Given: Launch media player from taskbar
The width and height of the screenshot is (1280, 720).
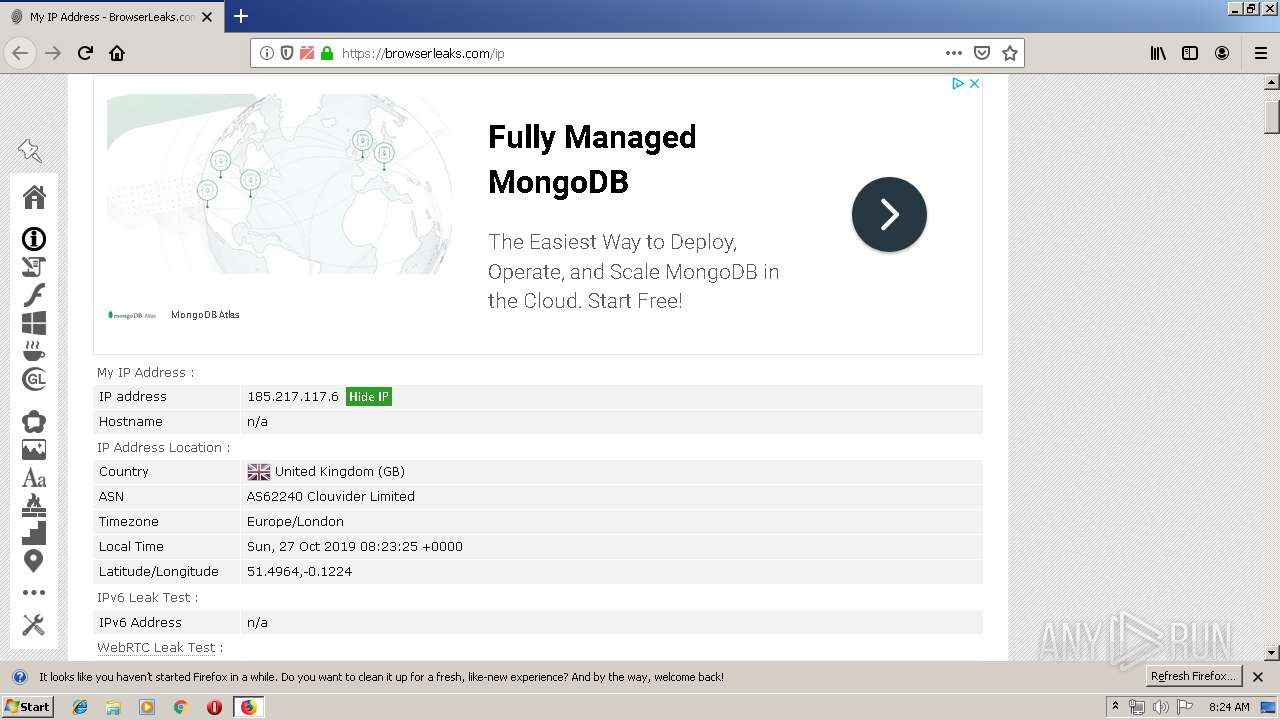Looking at the screenshot, I should tap(147, 707).
